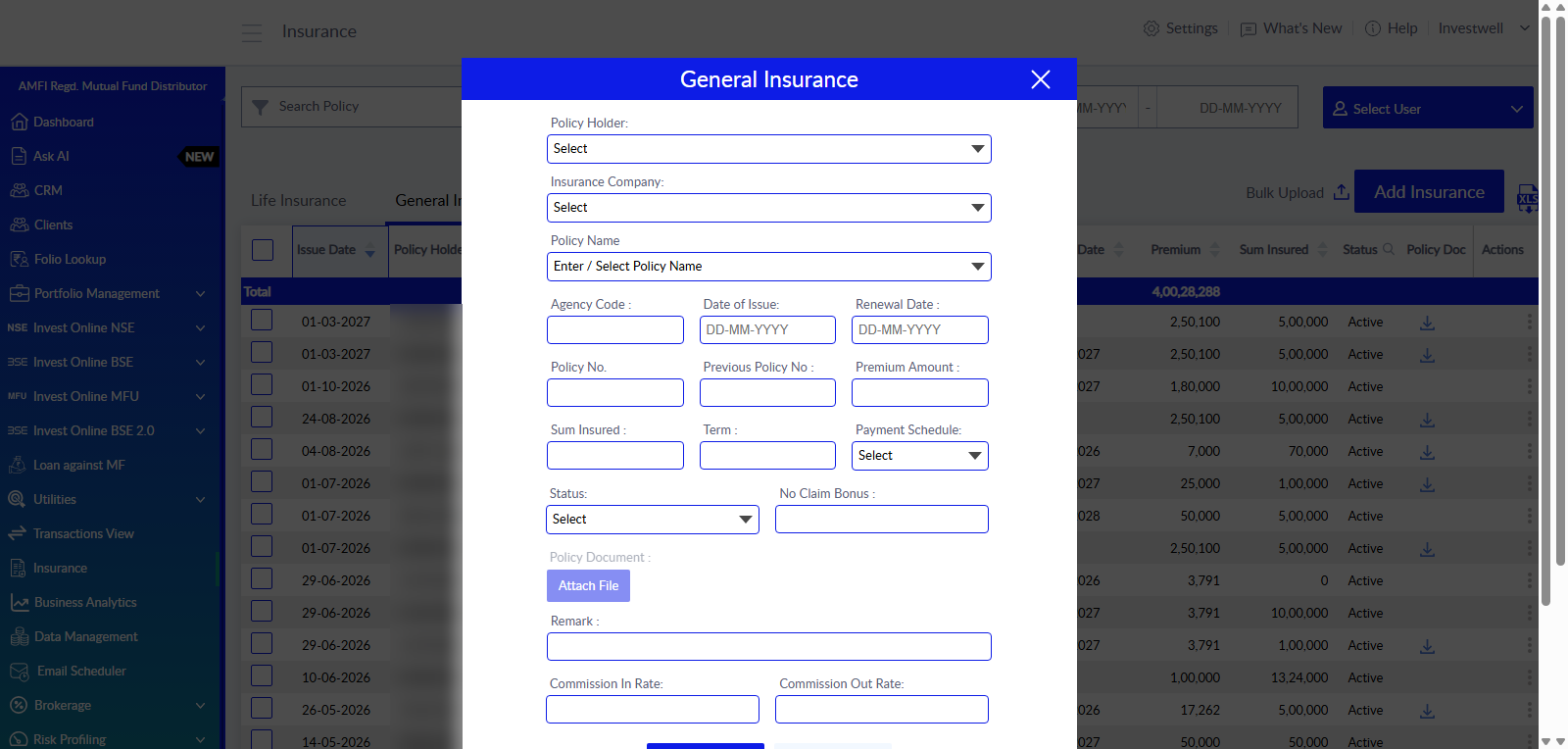Click the Add Insurance button
Screen dimensions: 1568x749
1429,192
